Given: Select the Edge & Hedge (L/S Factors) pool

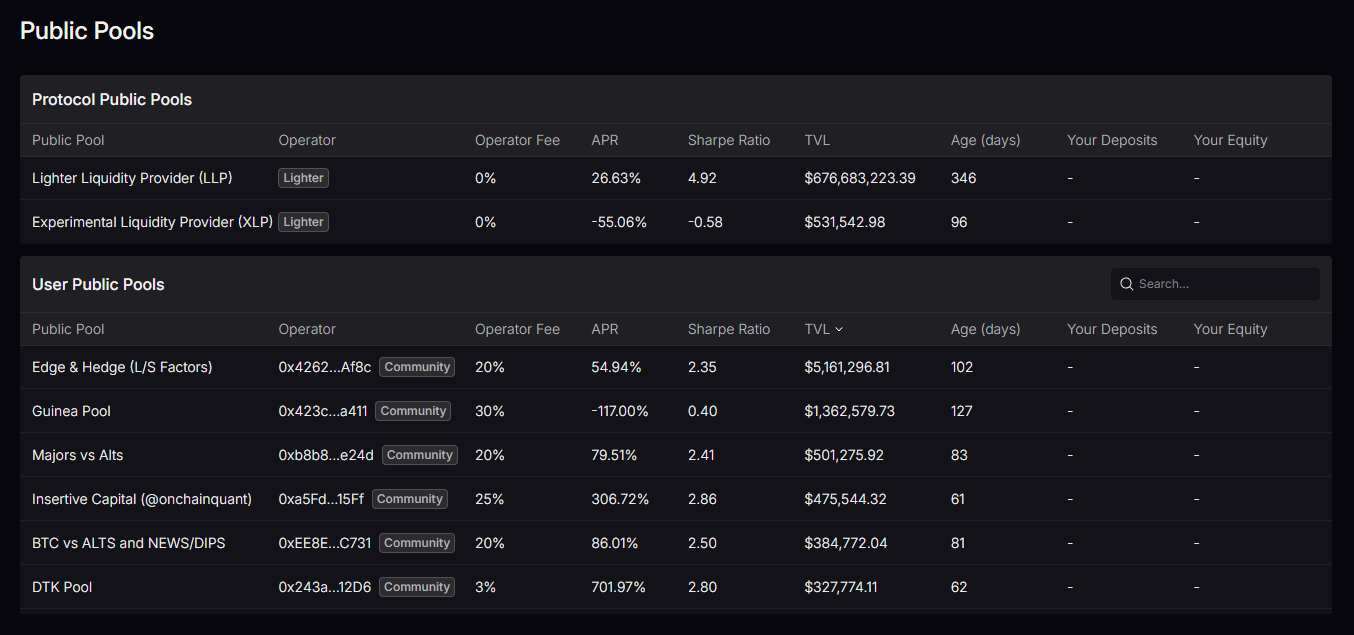Looking at the screenshot, I should point(122,367).
